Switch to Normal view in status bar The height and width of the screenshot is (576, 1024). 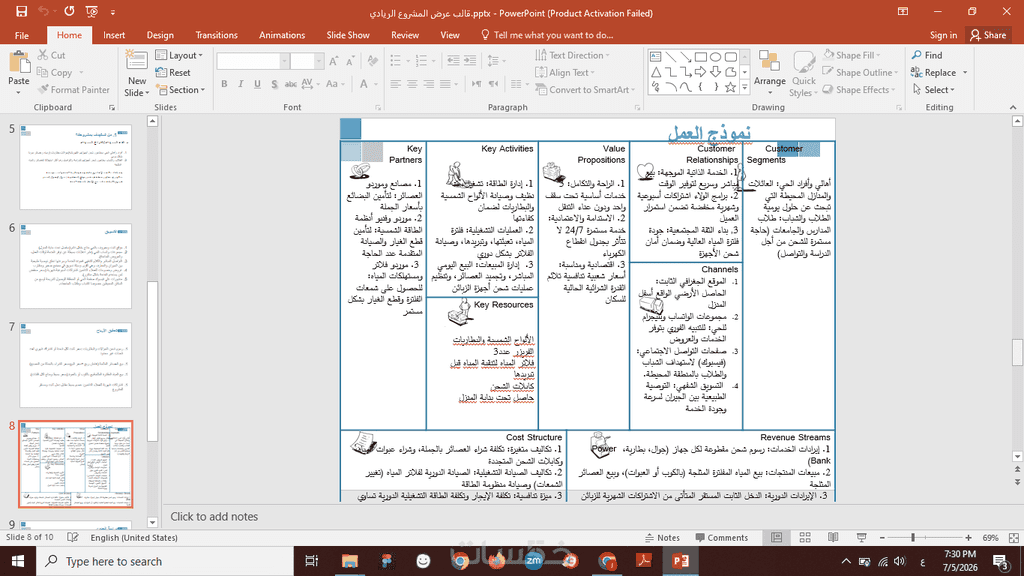776,537
